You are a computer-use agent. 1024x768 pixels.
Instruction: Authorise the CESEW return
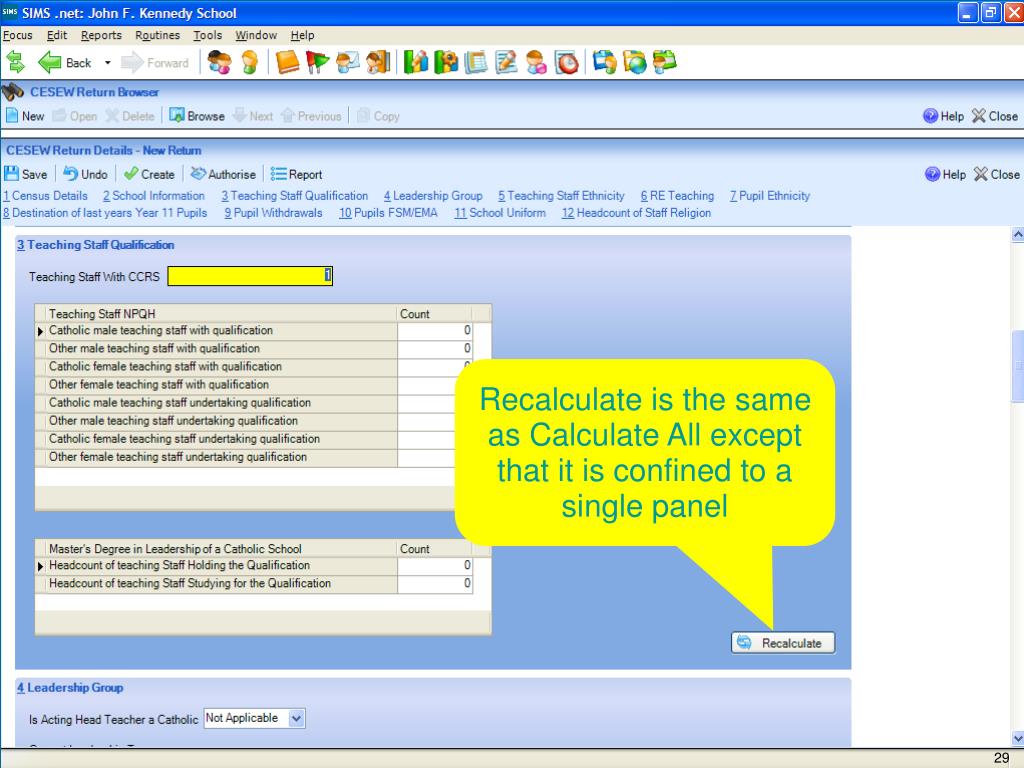point(223,174)
